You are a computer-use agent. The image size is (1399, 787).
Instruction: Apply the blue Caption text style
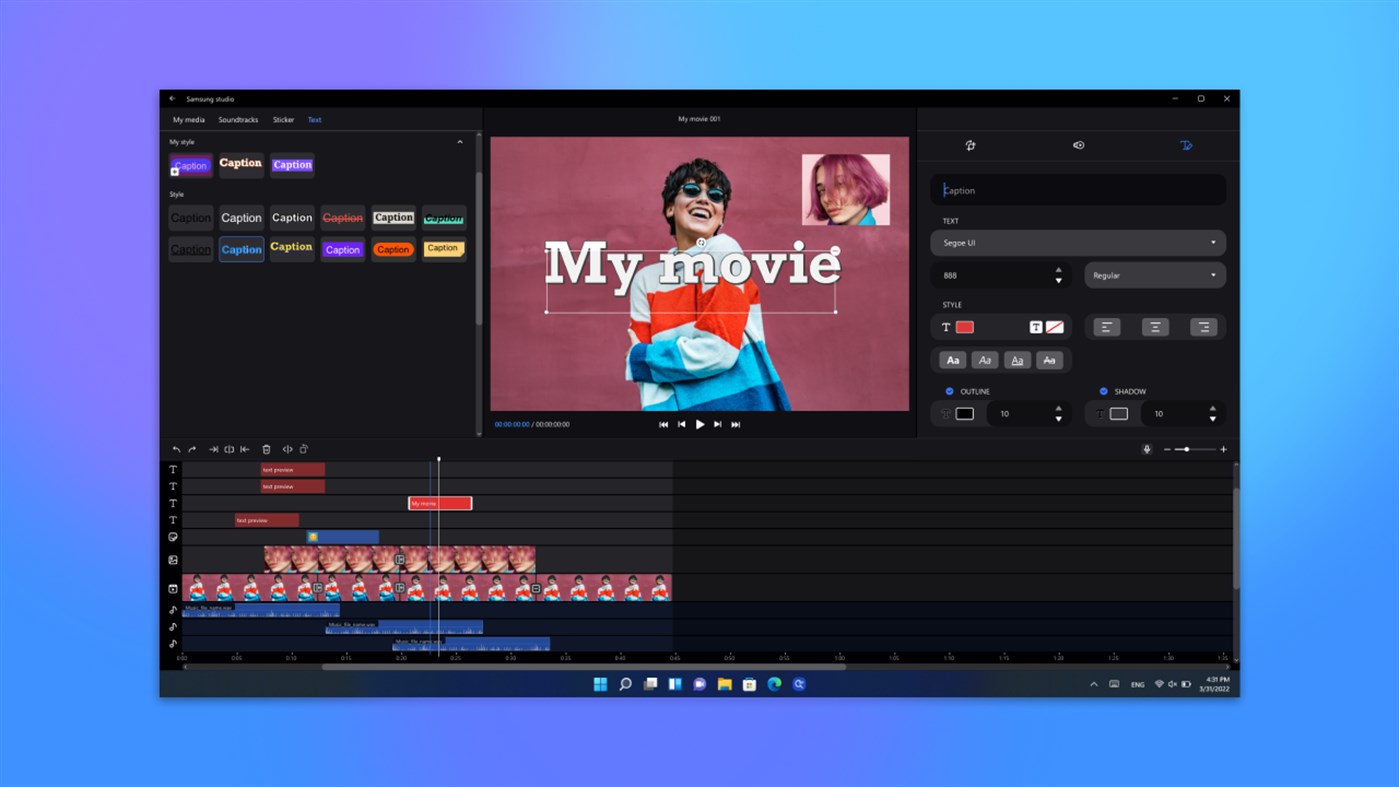[241, 249]
